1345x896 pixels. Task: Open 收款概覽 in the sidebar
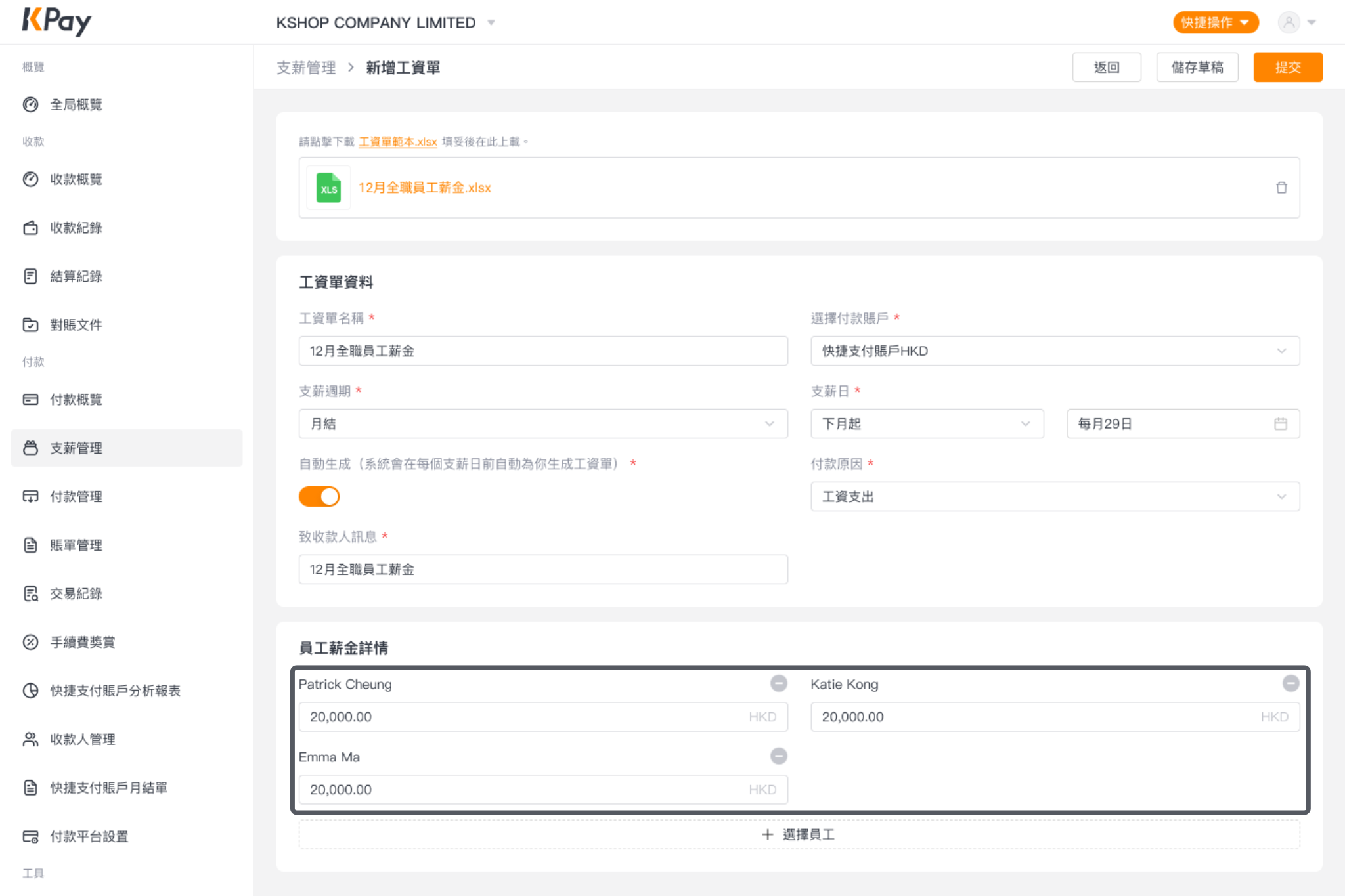click(127, 179)
